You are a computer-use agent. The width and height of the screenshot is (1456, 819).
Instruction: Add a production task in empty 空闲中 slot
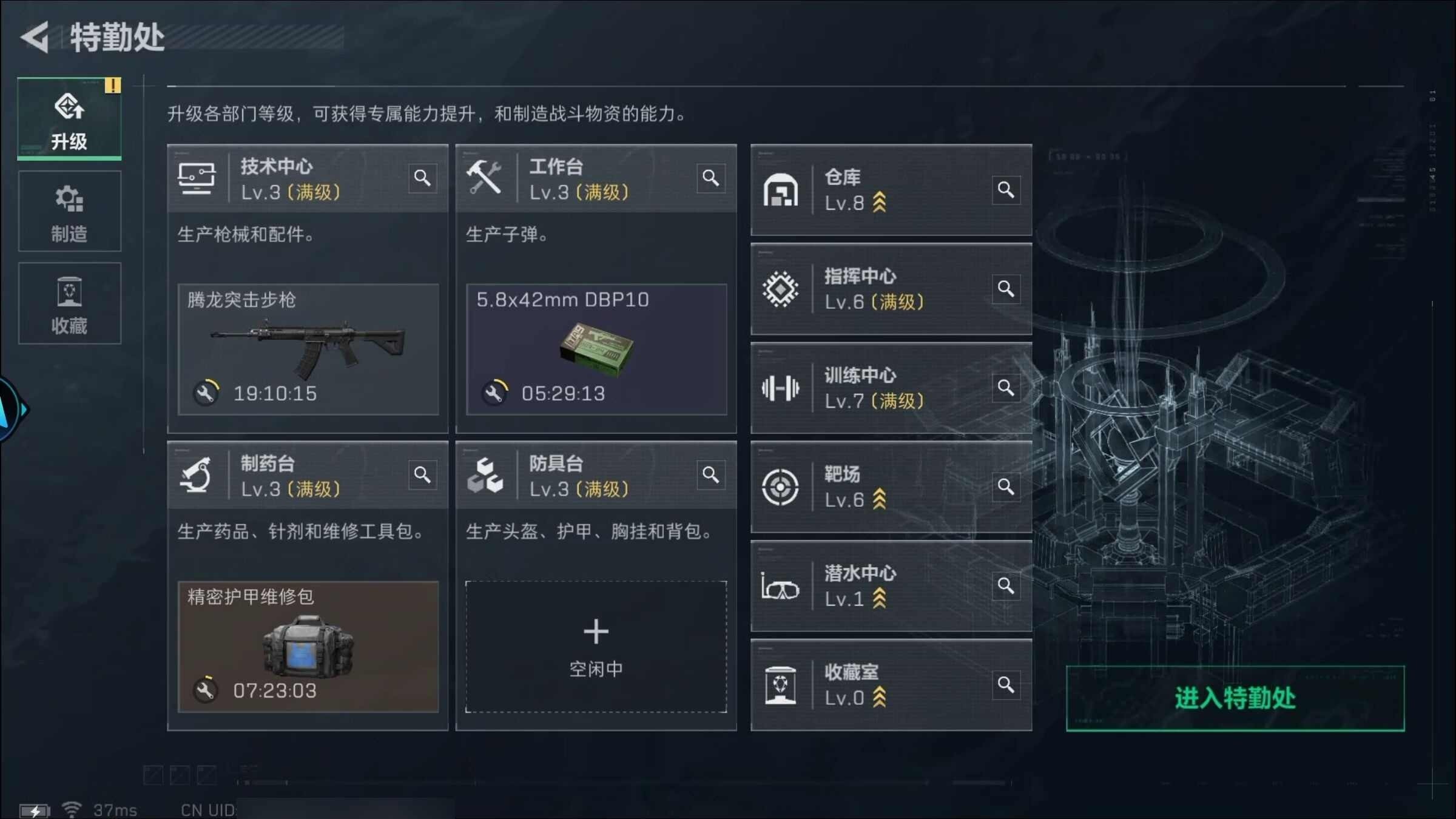[x=596, y=647]
